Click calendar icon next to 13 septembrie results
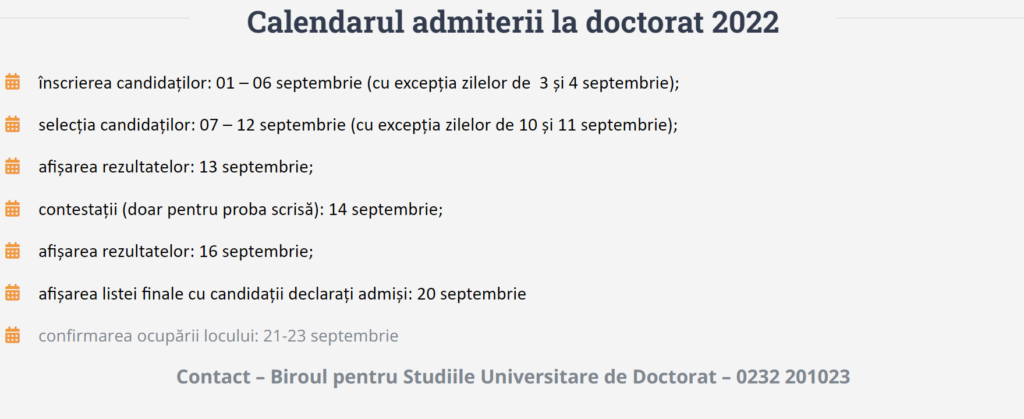This screenshot has width=1024, height=419. (12, 166)
